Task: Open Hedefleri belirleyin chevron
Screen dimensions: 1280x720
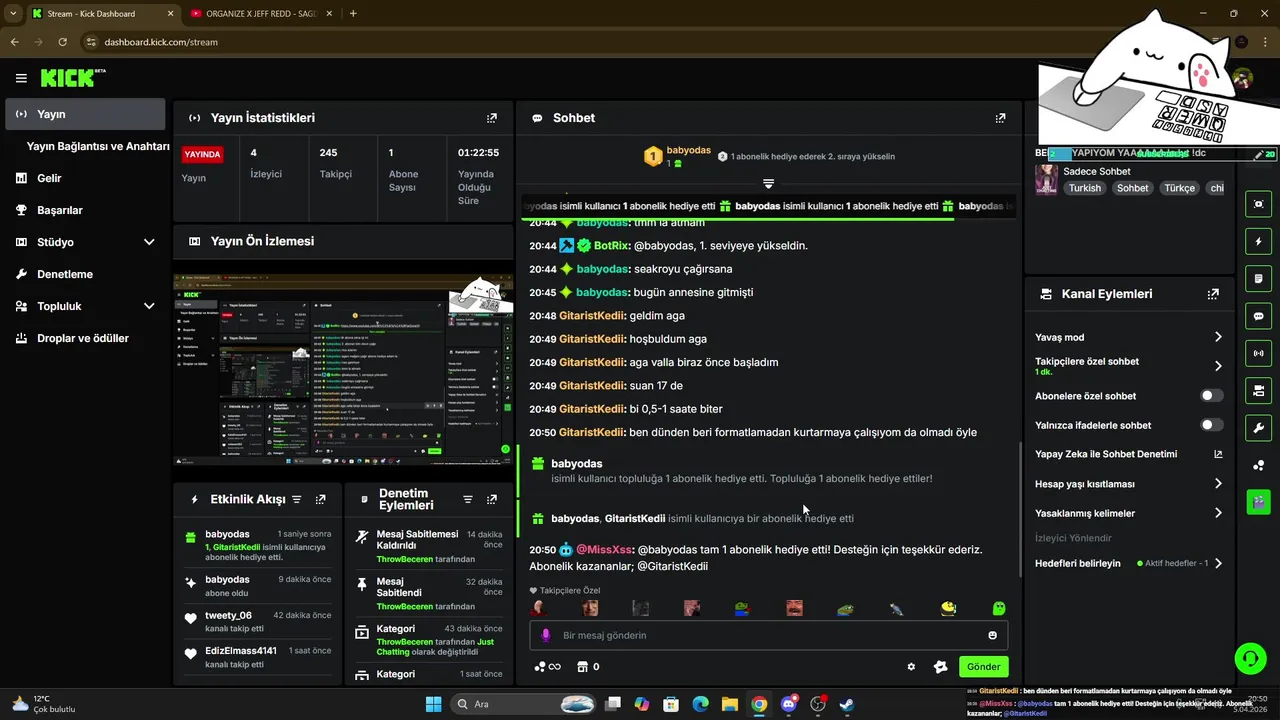Action: pos(1218,563)
